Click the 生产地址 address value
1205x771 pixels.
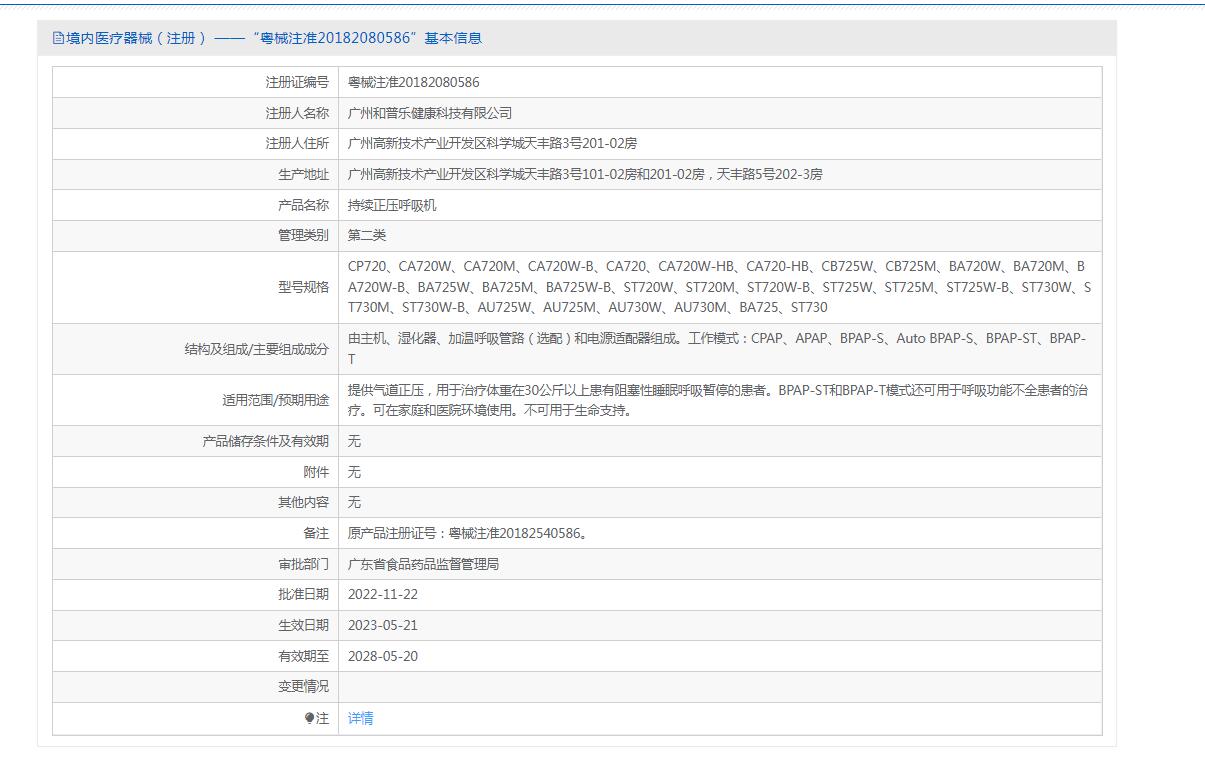point(585,174)
